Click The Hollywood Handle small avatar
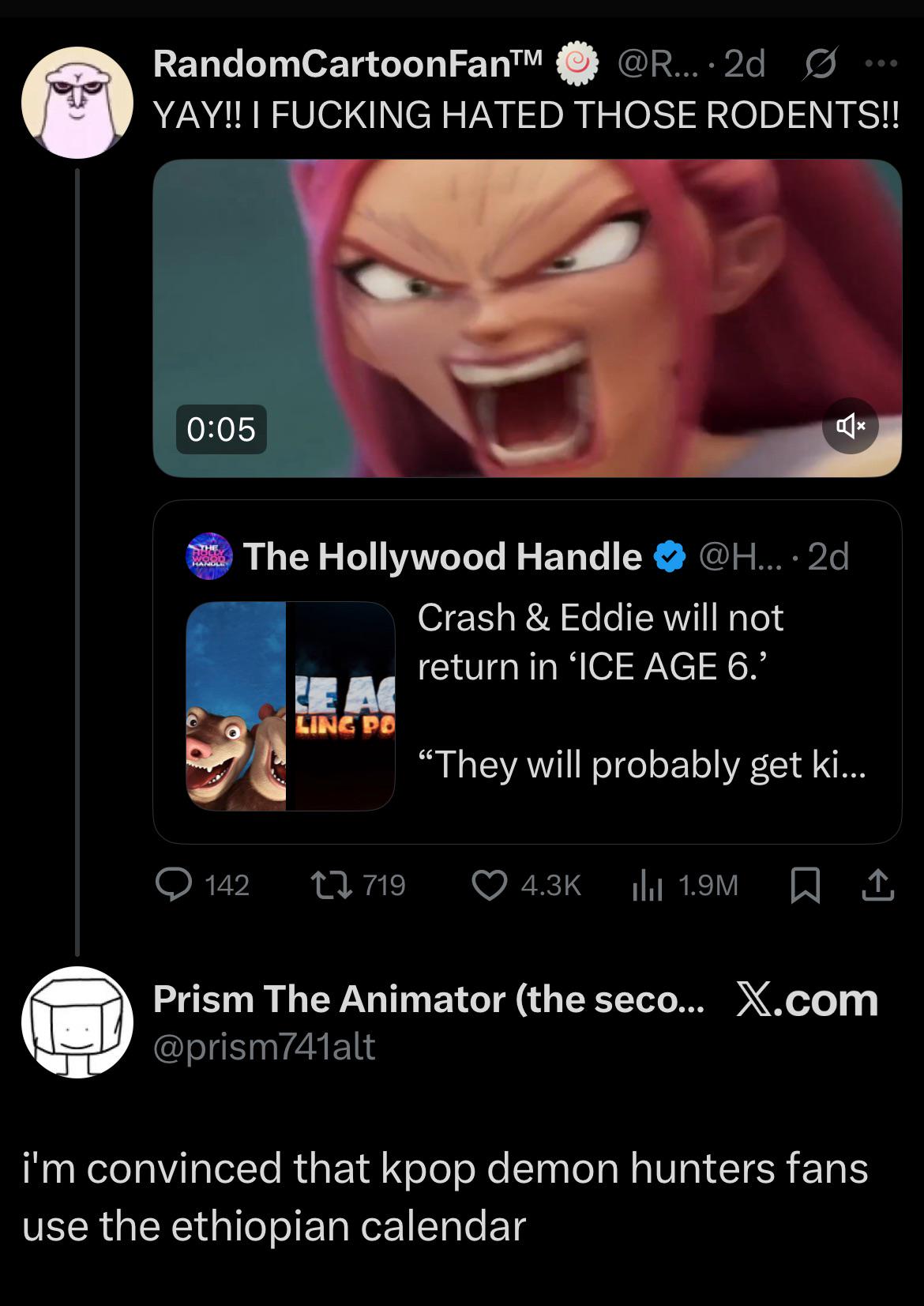Viewport: 924px width, 1306px height. click(208, 556)
